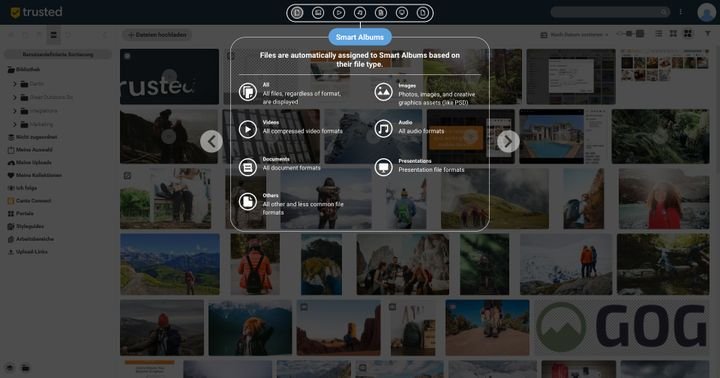The width and height of the screenshot is (720, 378).
Task: Click Benutzerdefinierte Sortierung button
Action: [x=58, y=54]
